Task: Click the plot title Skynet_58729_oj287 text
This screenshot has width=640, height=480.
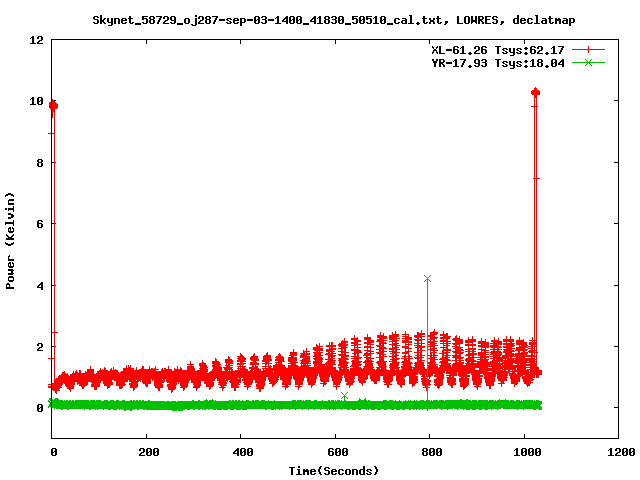Action: click(x=333, y=20)
